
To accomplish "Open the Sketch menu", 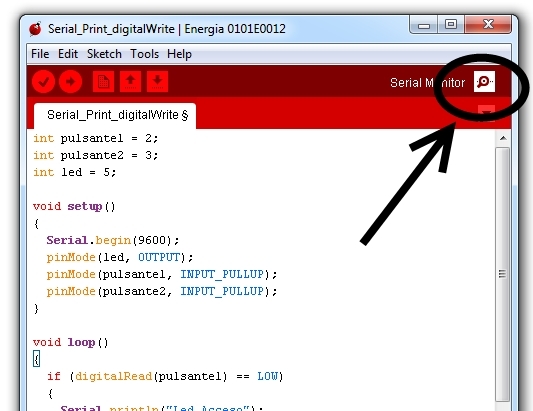I will (x=104, y=54).
